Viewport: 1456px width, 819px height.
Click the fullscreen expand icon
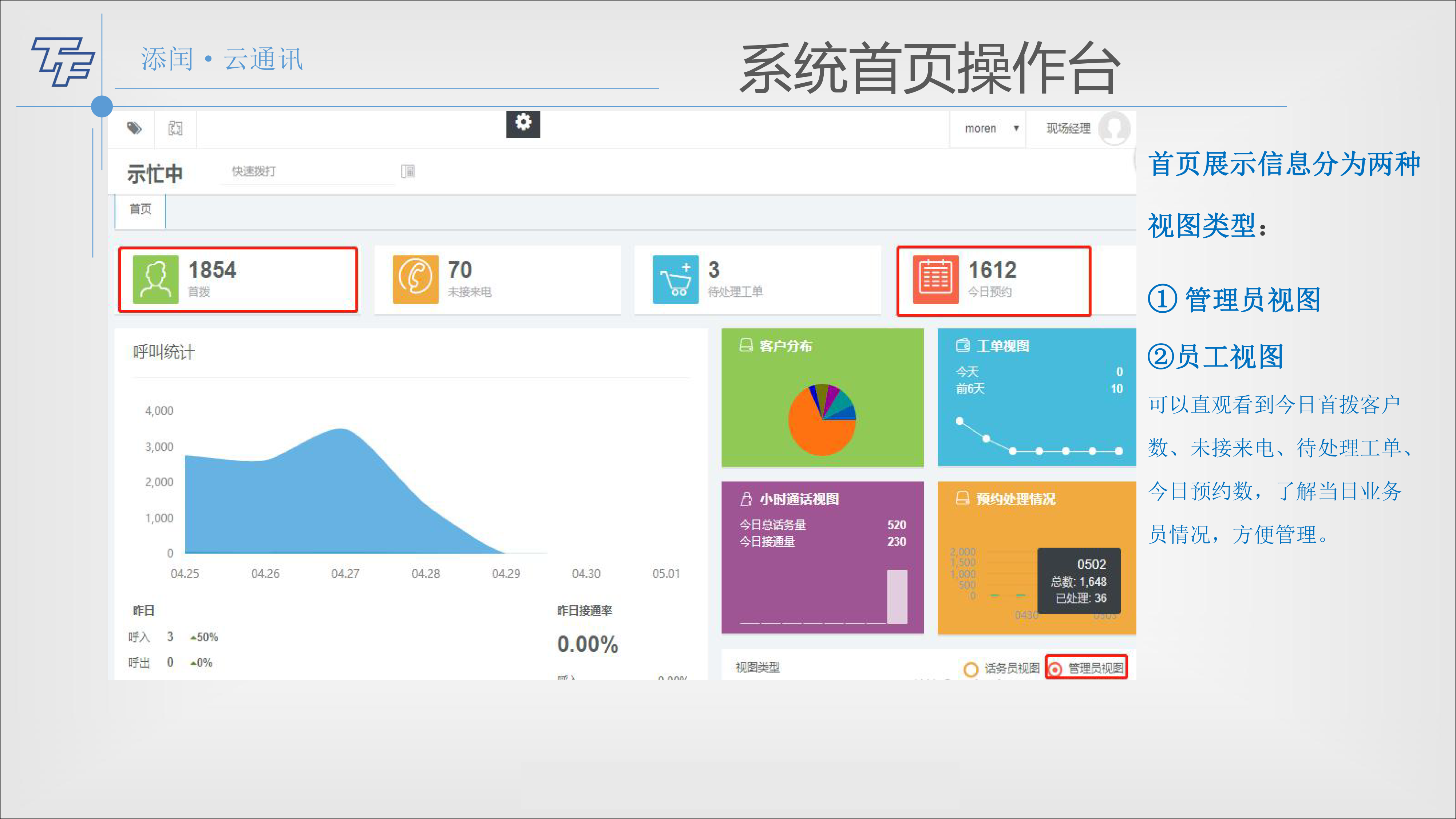175,128
